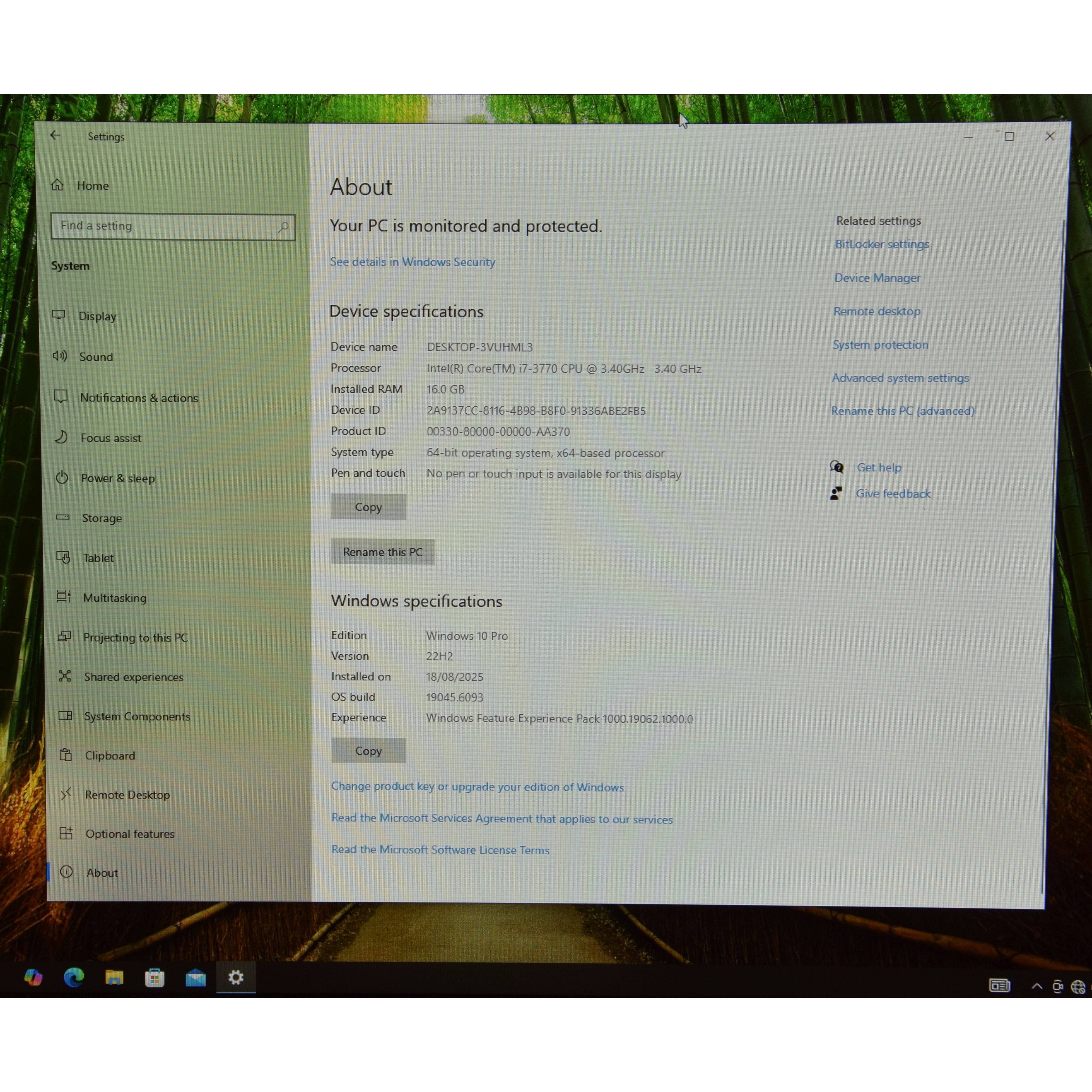
Task: Click Settings gear in taskbar
Action: 236,977
